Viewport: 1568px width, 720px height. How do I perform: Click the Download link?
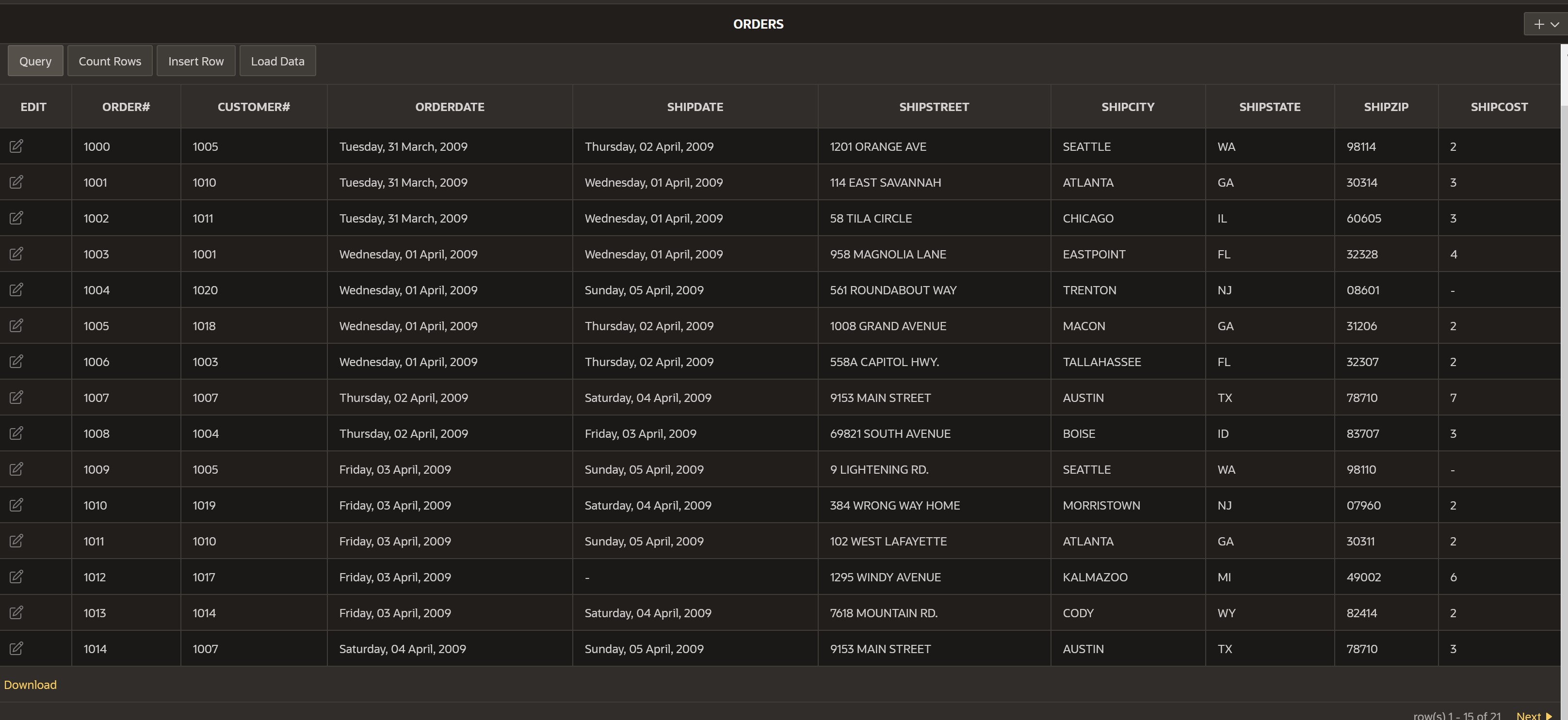click(x=31, y=685)
